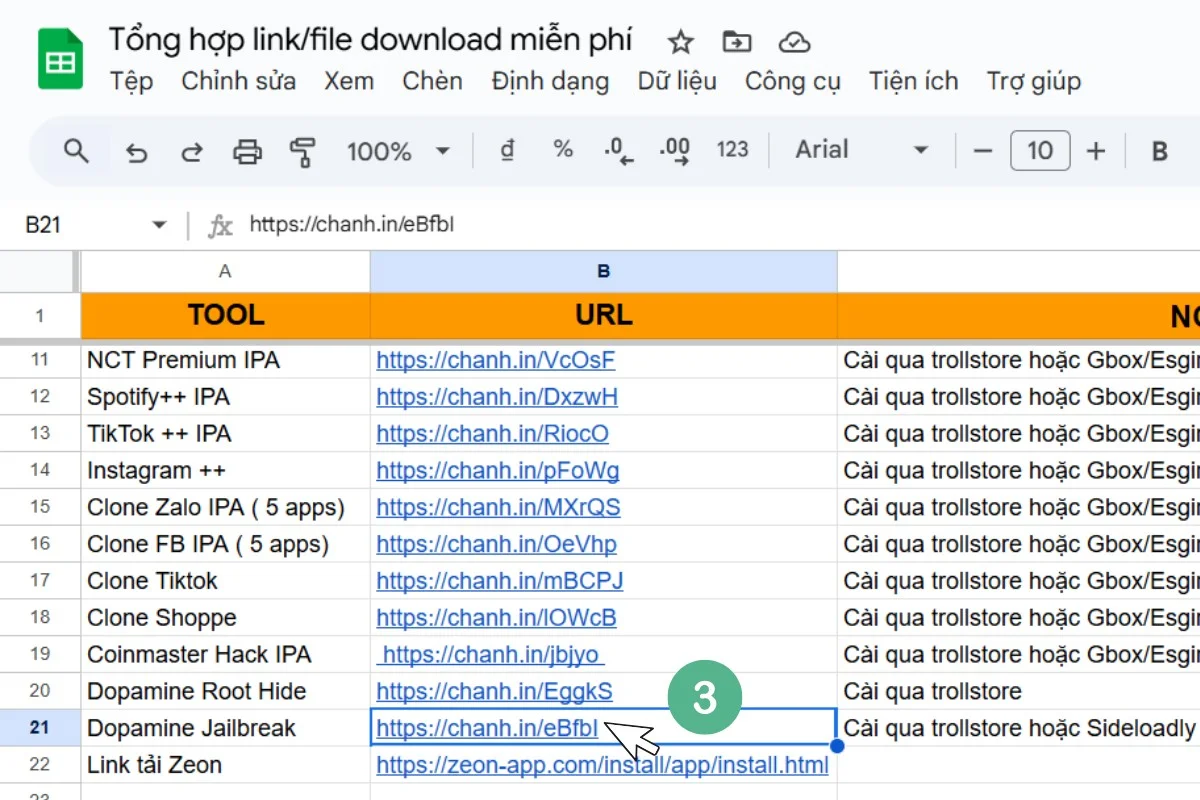The width and height of the screenshot is (1200, 800).
Task: Check the cloud save status icon
Action: pos(794,42)
